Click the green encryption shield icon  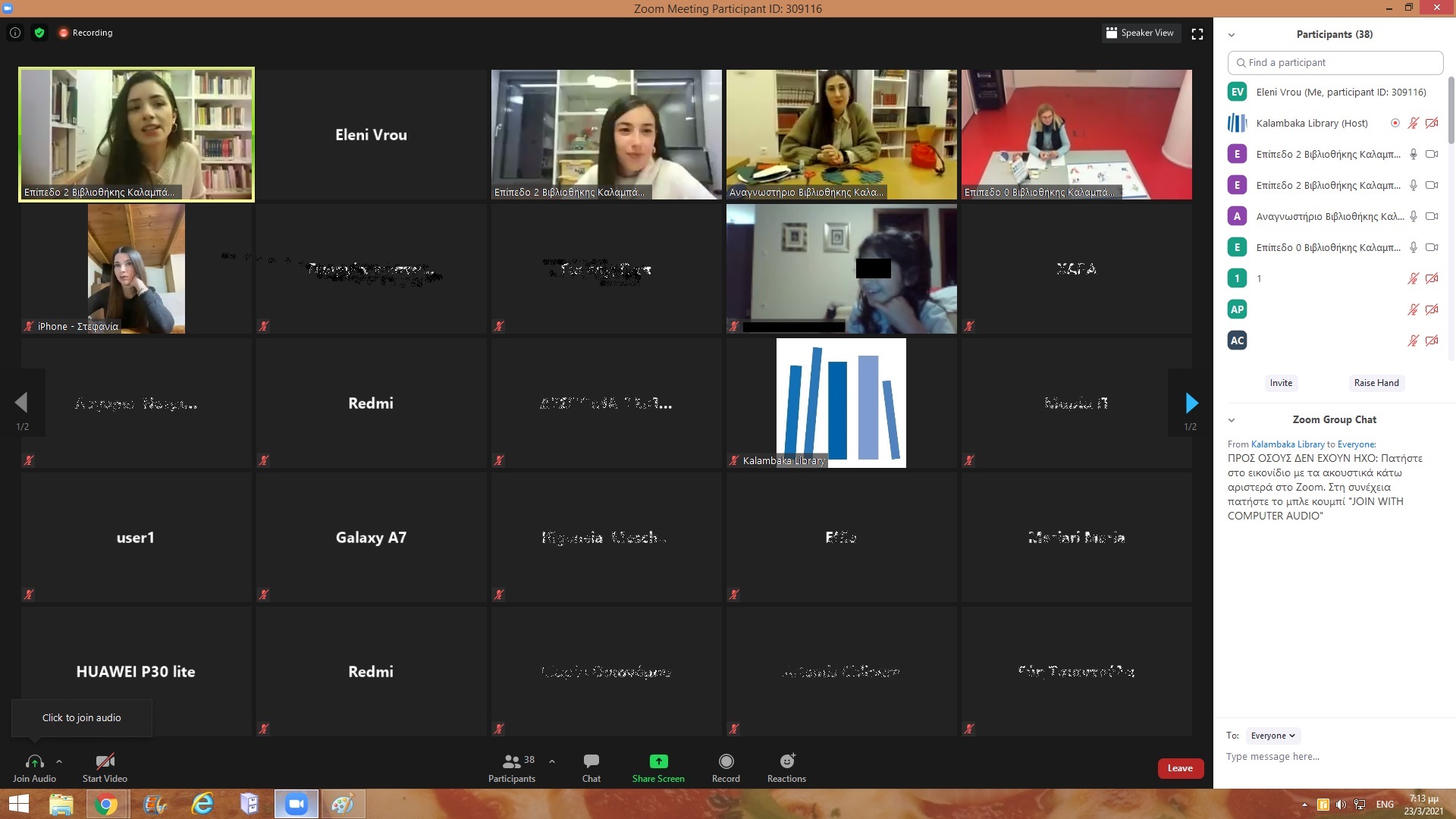(39, 33)
